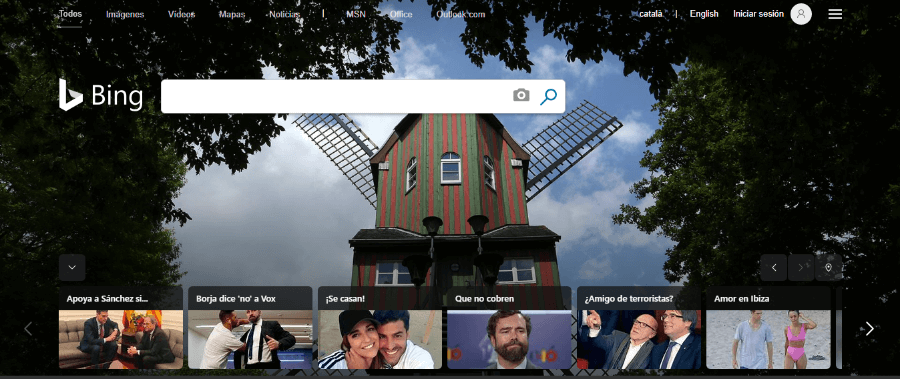Viewport: 900px width, 379px height.
Task: Switch language to English
Action: (704, 14)
